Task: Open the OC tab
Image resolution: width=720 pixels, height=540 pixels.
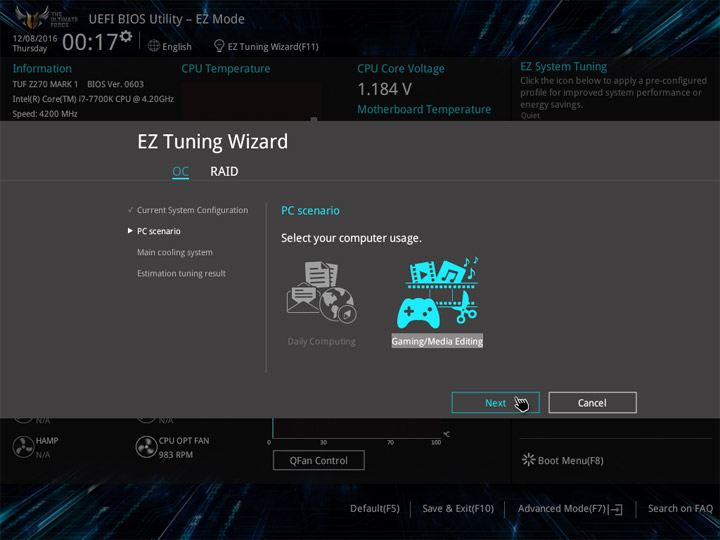Action: click(180, 171)
